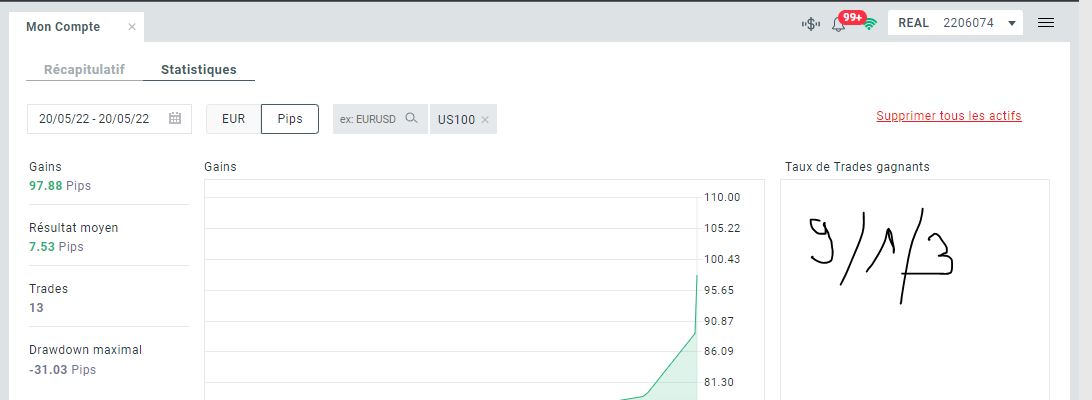Click the 81.30 axis label on chart
The image size is (1092, 400).
coord(719,382)
